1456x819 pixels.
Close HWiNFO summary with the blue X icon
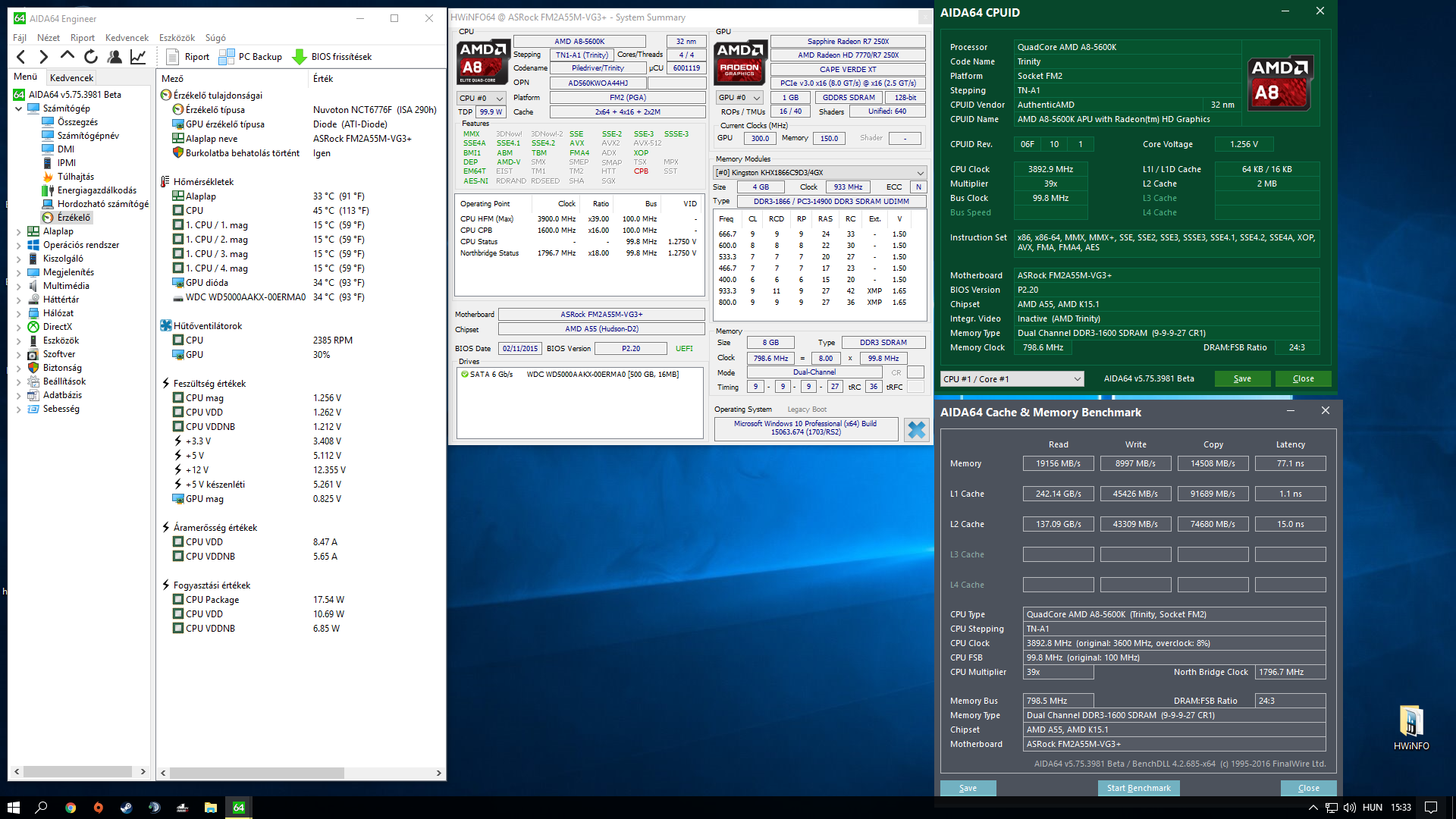pyautogui.click(x=917, y=430)
